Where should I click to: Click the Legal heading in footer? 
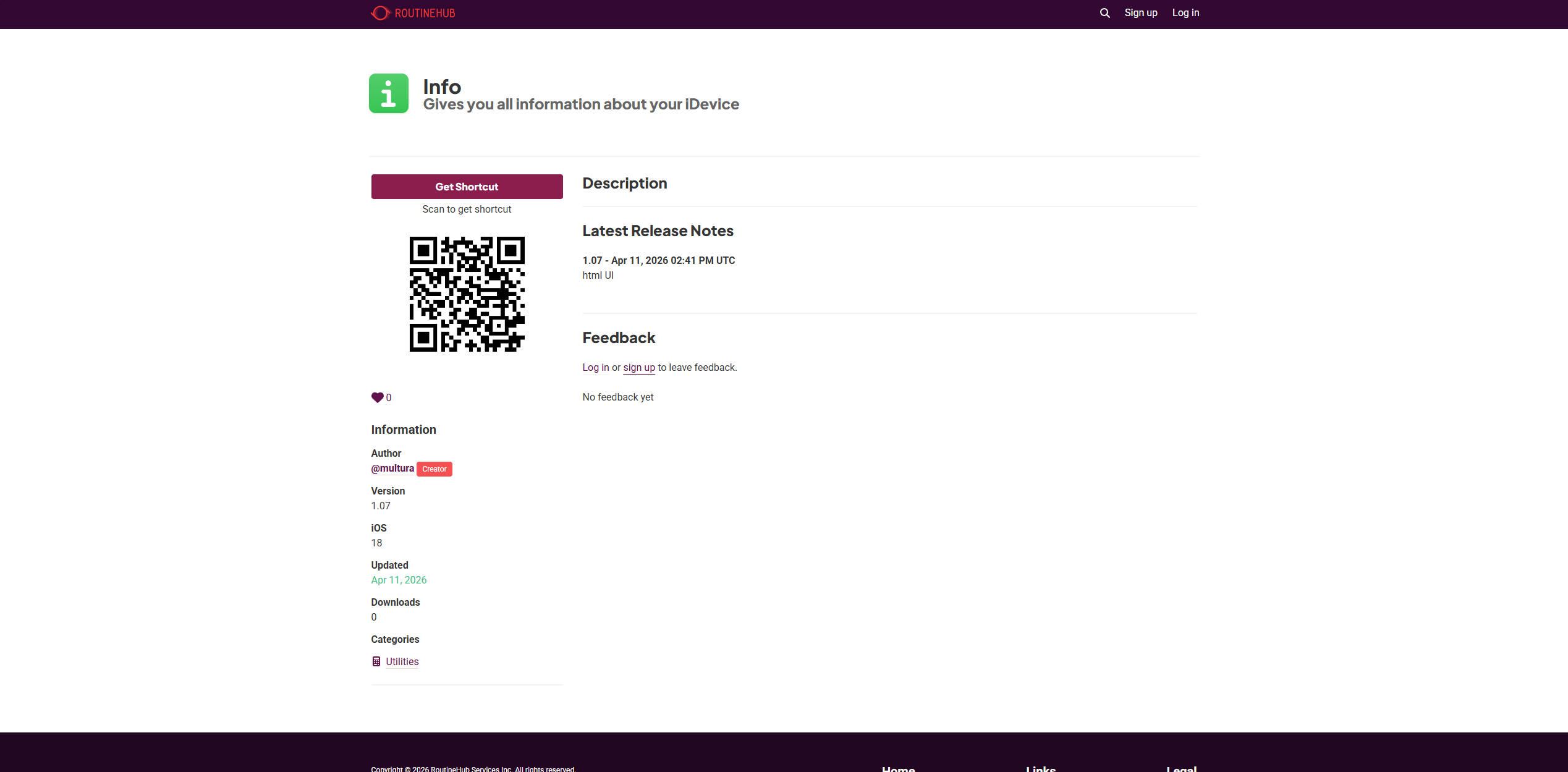(x=1181, y=768)
